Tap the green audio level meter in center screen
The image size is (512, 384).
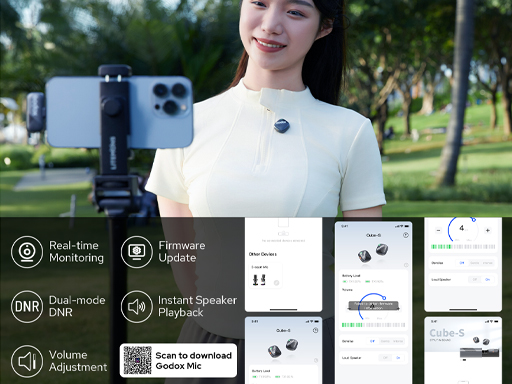[x=373, y=325]
